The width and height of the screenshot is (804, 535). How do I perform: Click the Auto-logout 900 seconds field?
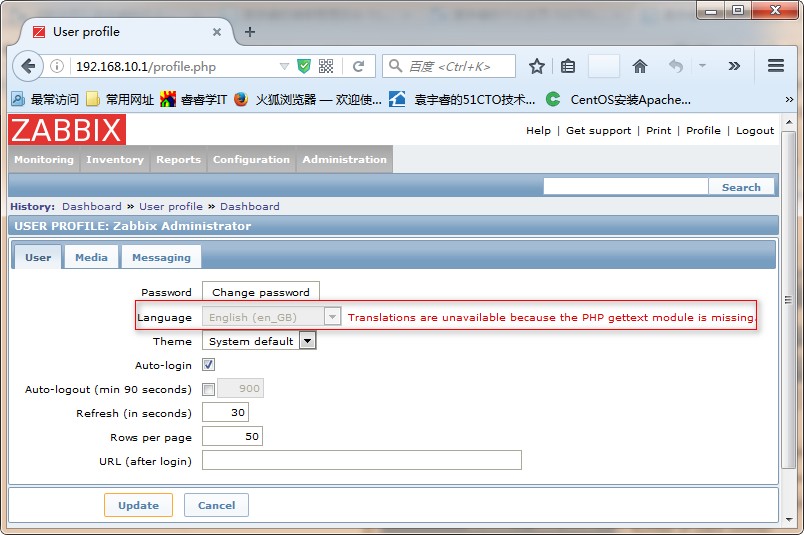240,388
